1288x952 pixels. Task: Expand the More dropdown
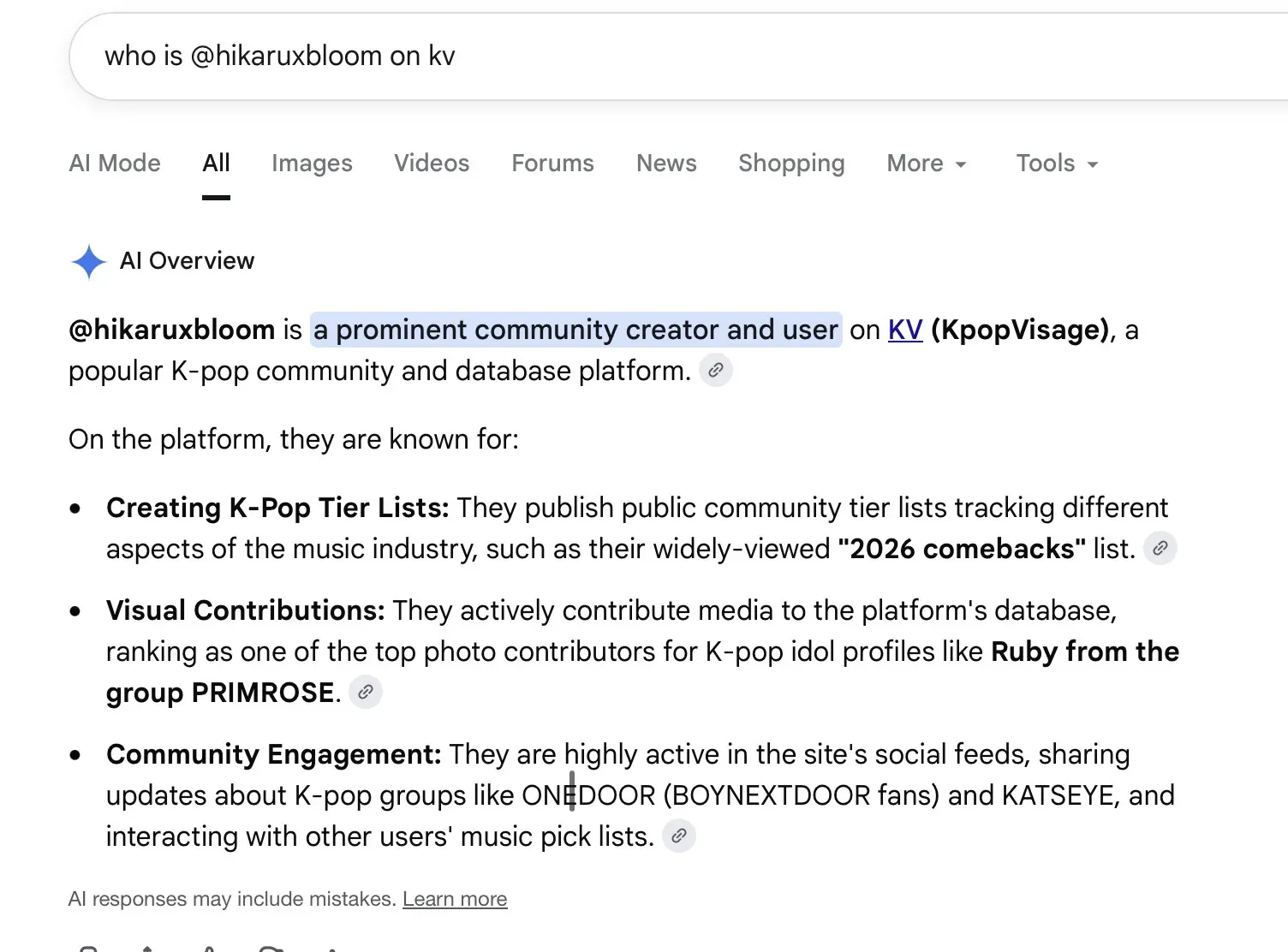click(927, 163)
